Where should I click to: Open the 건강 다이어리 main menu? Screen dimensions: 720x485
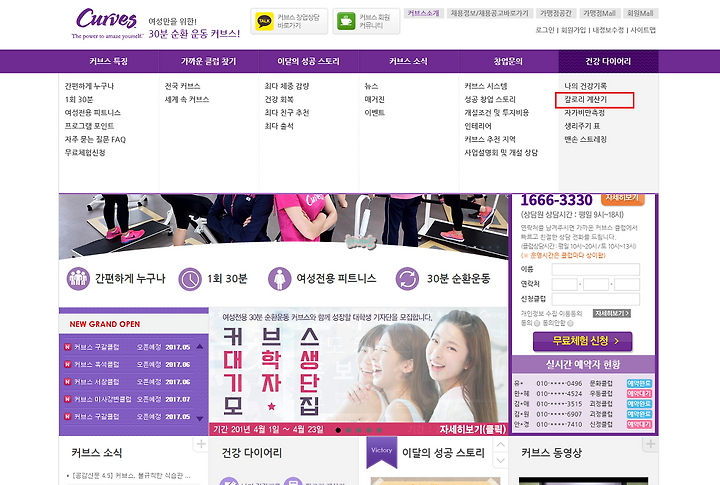pos(608,62)
